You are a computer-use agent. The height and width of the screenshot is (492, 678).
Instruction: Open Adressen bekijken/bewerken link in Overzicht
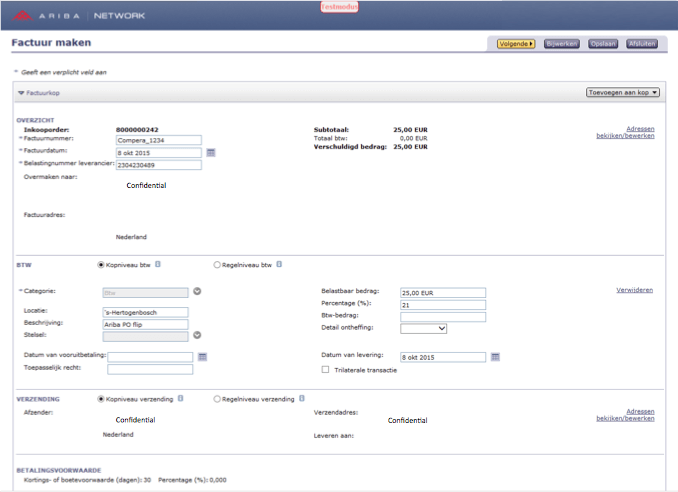[625, 132]
